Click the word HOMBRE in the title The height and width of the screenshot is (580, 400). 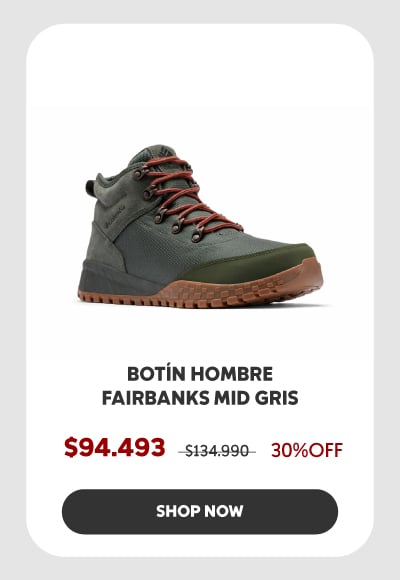pos(232,374)
